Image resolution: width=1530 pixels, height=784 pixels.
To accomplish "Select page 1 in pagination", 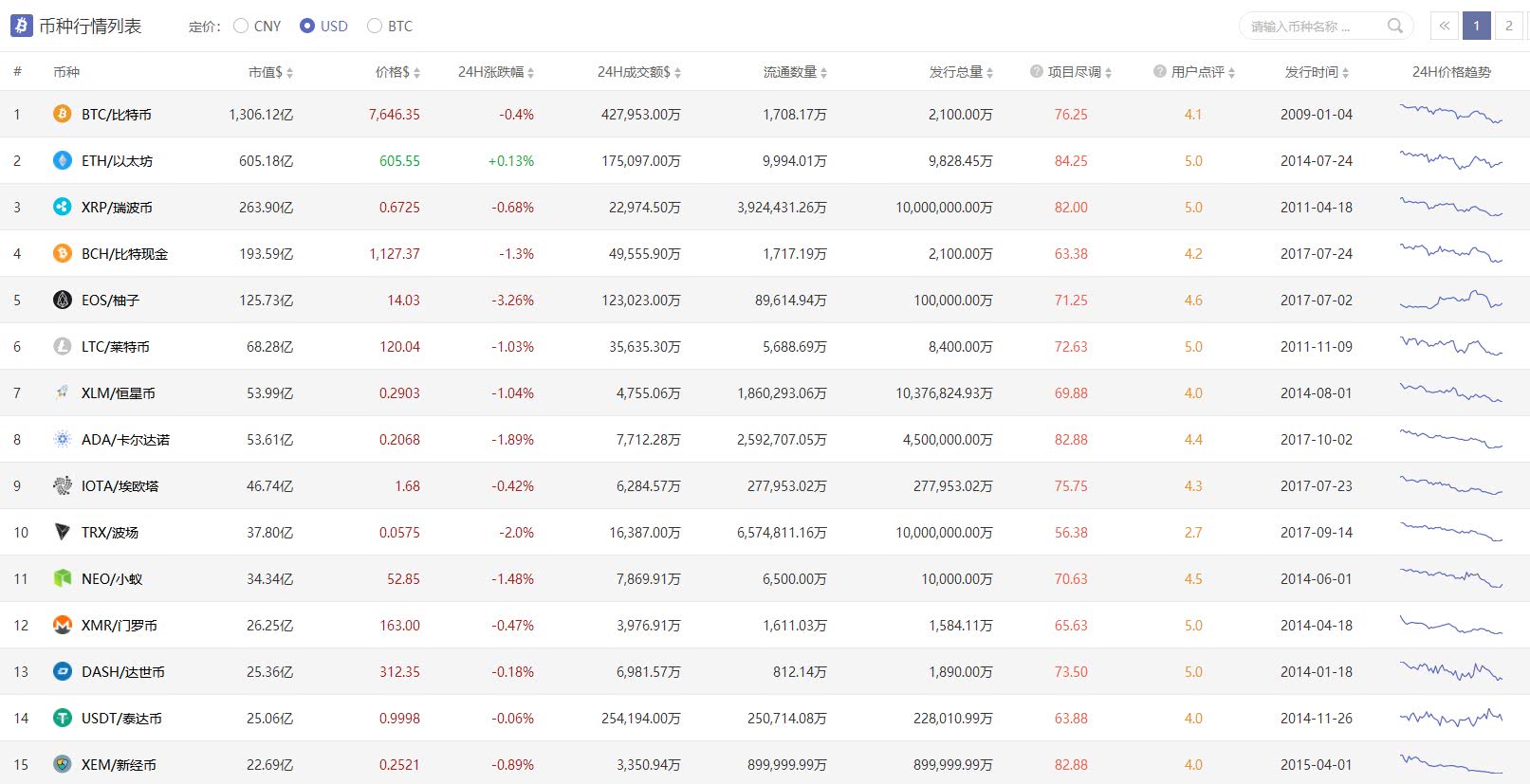I will 1476,26.
